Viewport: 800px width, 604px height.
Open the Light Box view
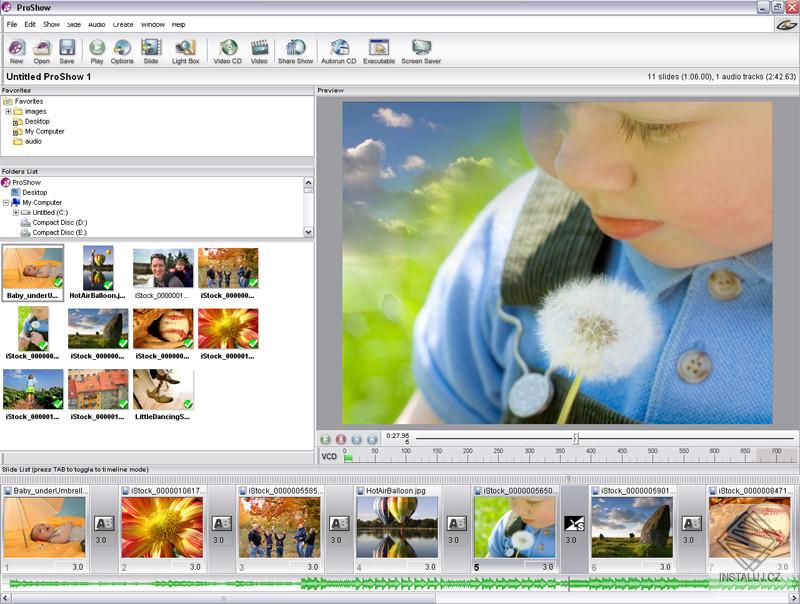tap(185, 52)
